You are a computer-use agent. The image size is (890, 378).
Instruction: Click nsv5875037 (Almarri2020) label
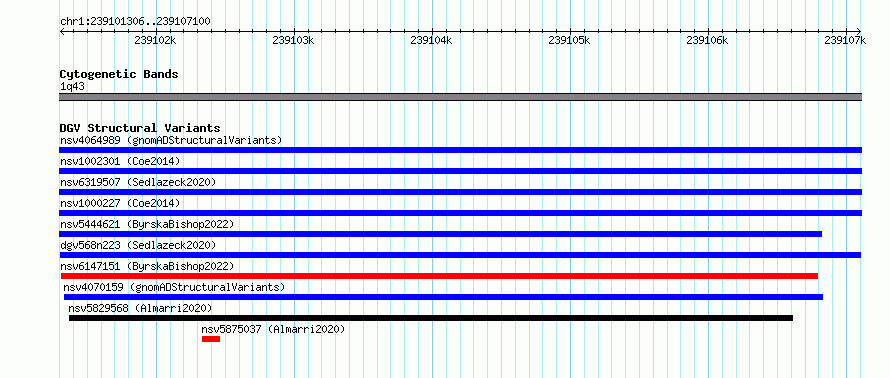273,329
